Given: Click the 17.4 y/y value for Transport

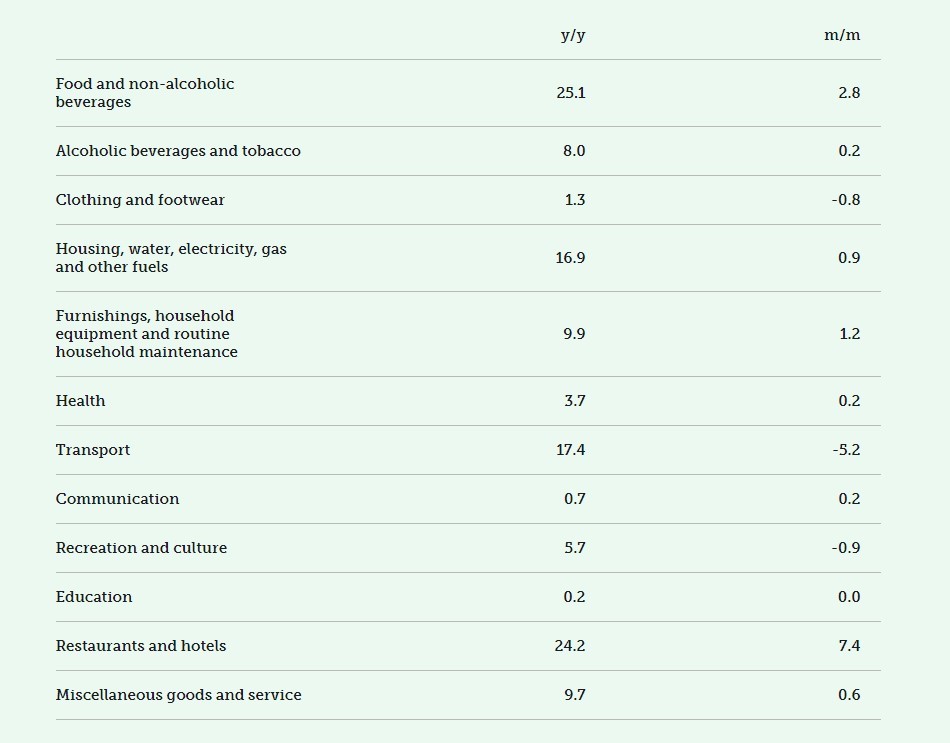Looking at the screenshot, I should (571, 450).
